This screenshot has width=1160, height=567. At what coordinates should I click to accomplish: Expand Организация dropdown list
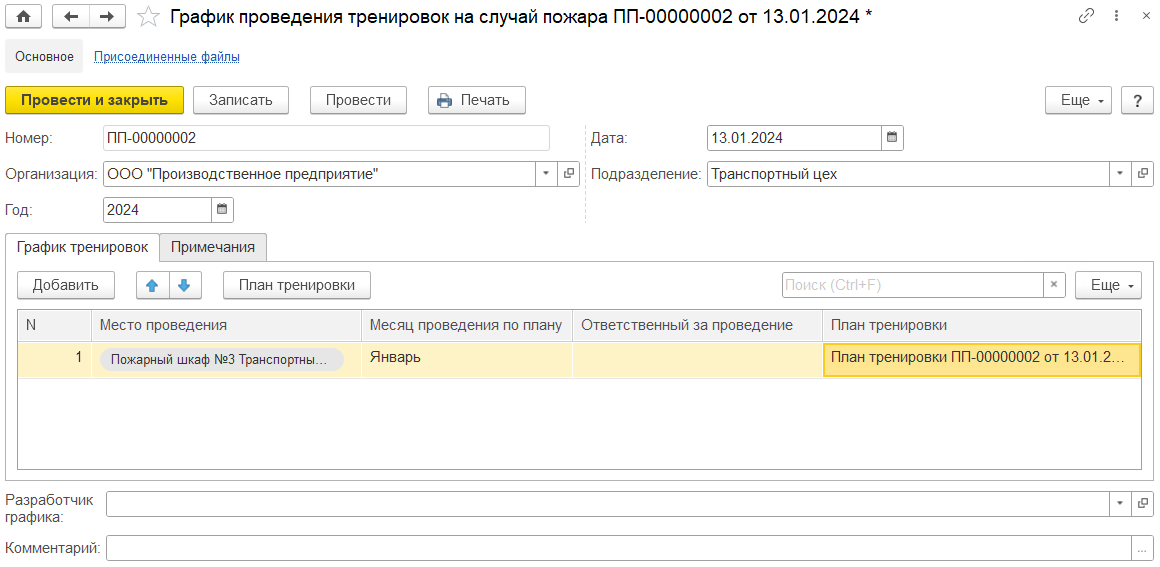[x=546, y=174]
